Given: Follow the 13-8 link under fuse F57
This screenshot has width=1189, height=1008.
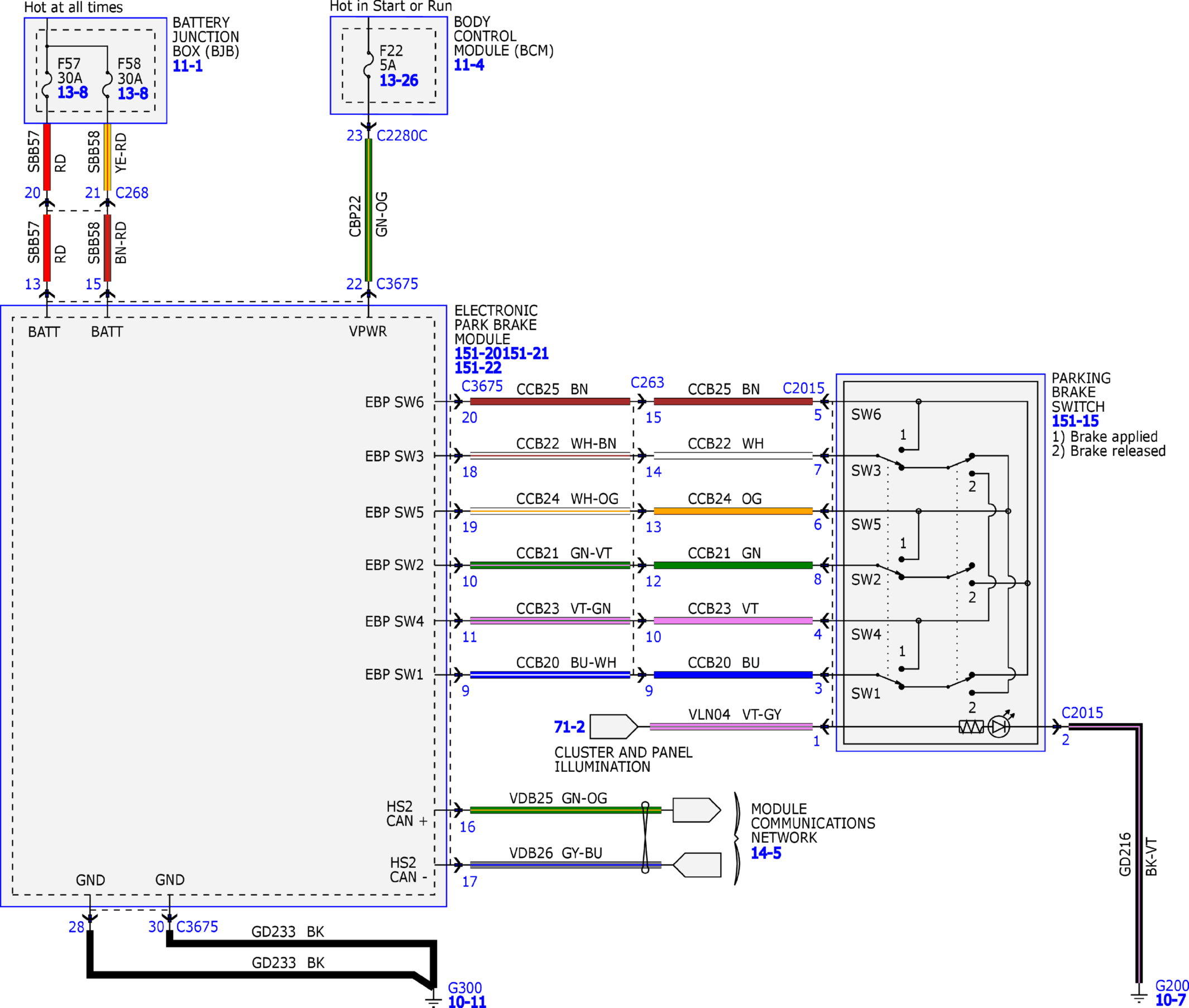Looking at the screenshot, I should tap(73, 92).
